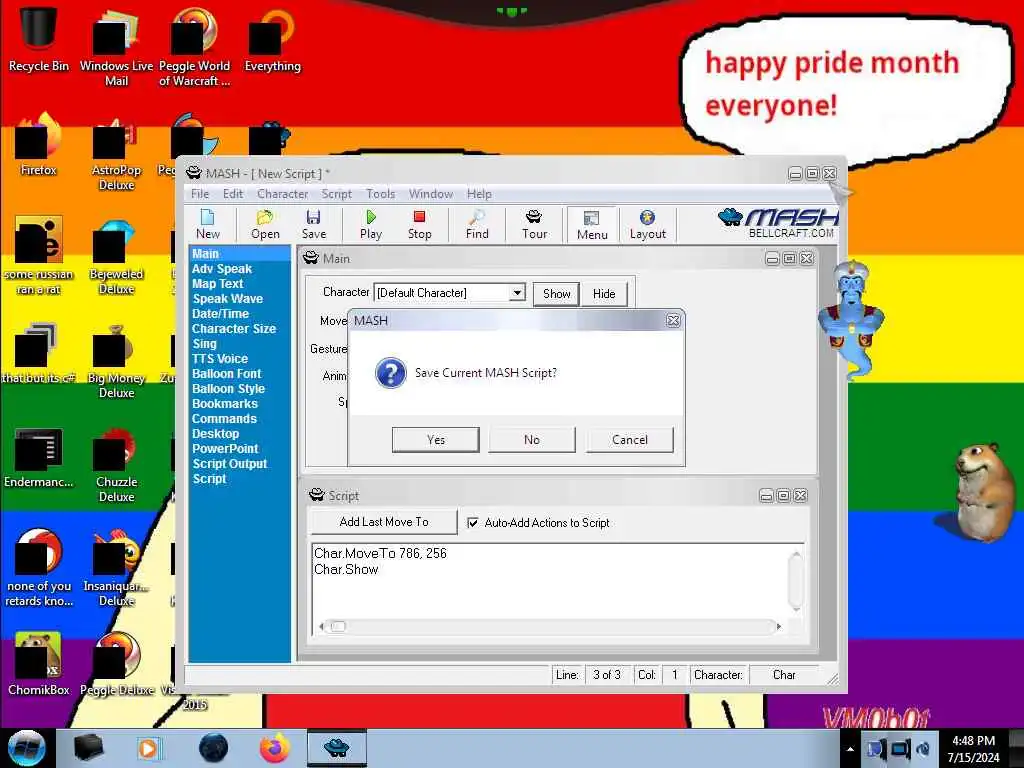Click the script editor horizontal scrollbar
1024x768 pixels.
point(549,626)
